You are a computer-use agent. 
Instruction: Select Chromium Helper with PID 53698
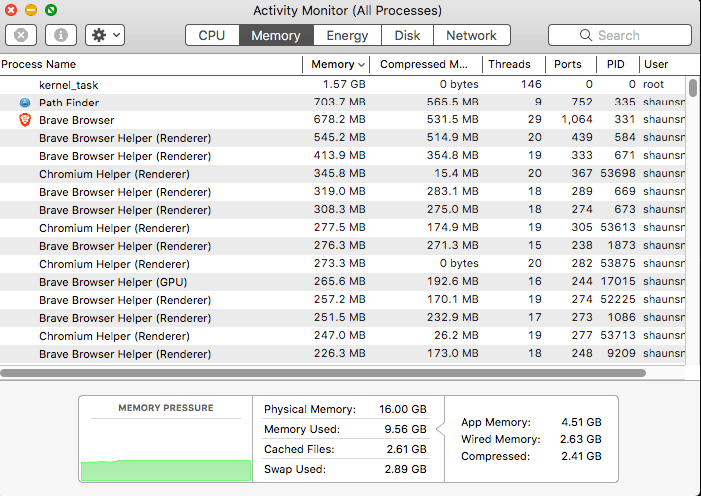342,174
